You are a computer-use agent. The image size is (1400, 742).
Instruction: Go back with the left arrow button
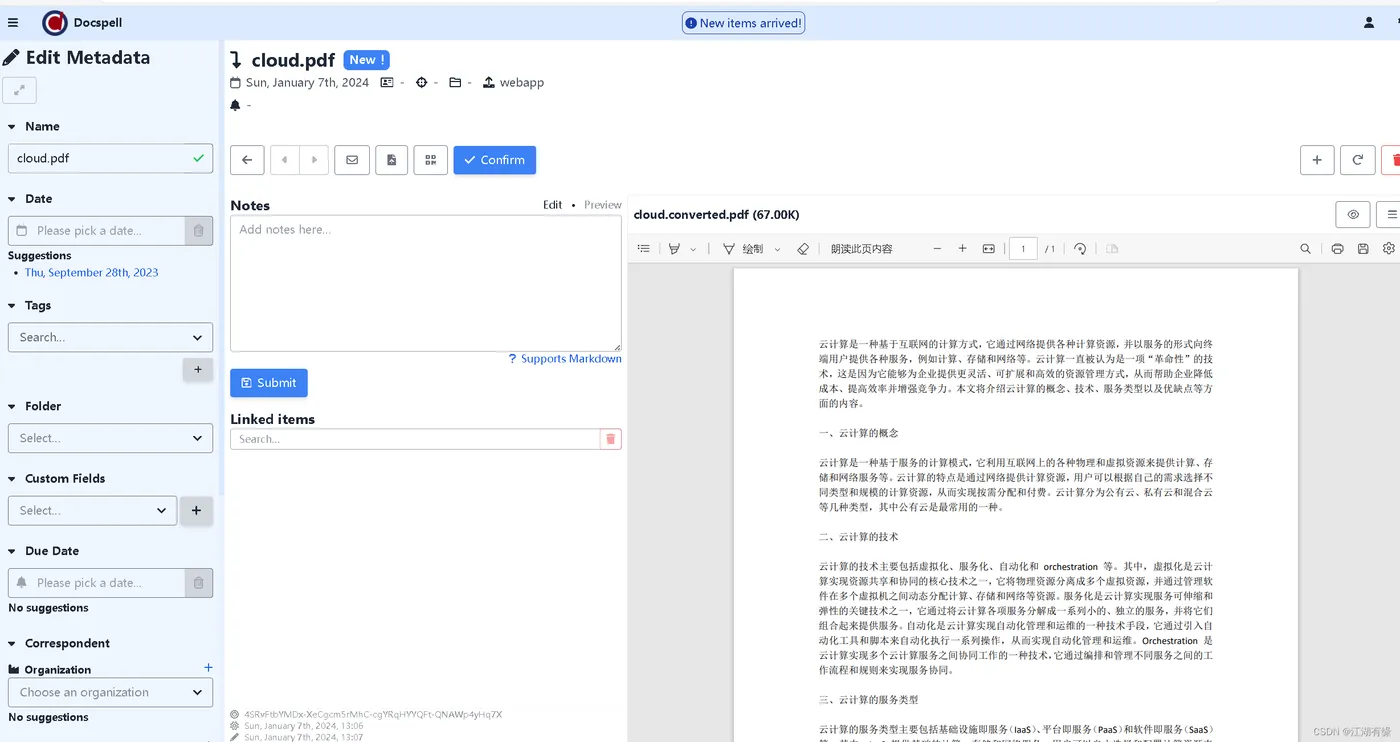pos(247,160)
